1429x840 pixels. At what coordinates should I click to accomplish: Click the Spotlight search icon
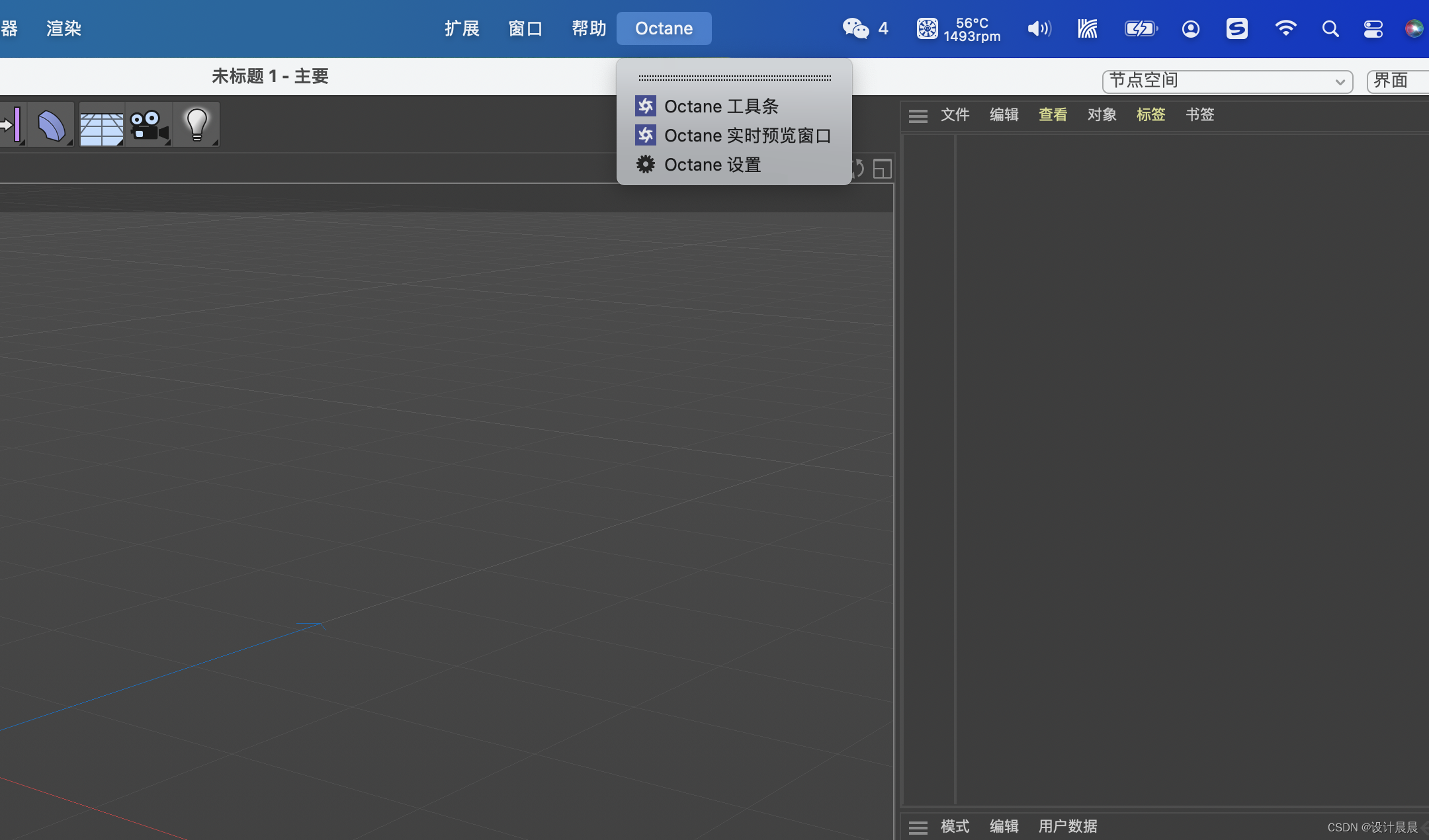click(1330, 28)
